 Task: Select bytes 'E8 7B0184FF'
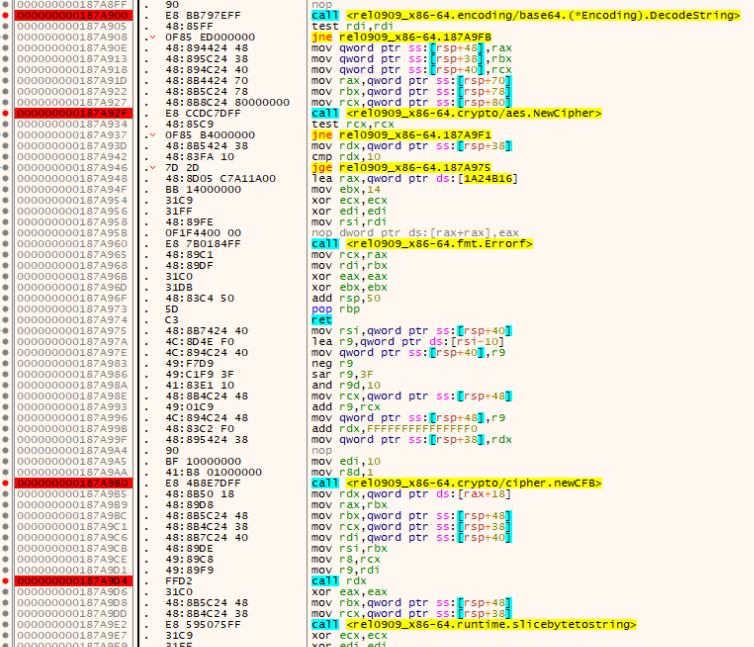203,244
